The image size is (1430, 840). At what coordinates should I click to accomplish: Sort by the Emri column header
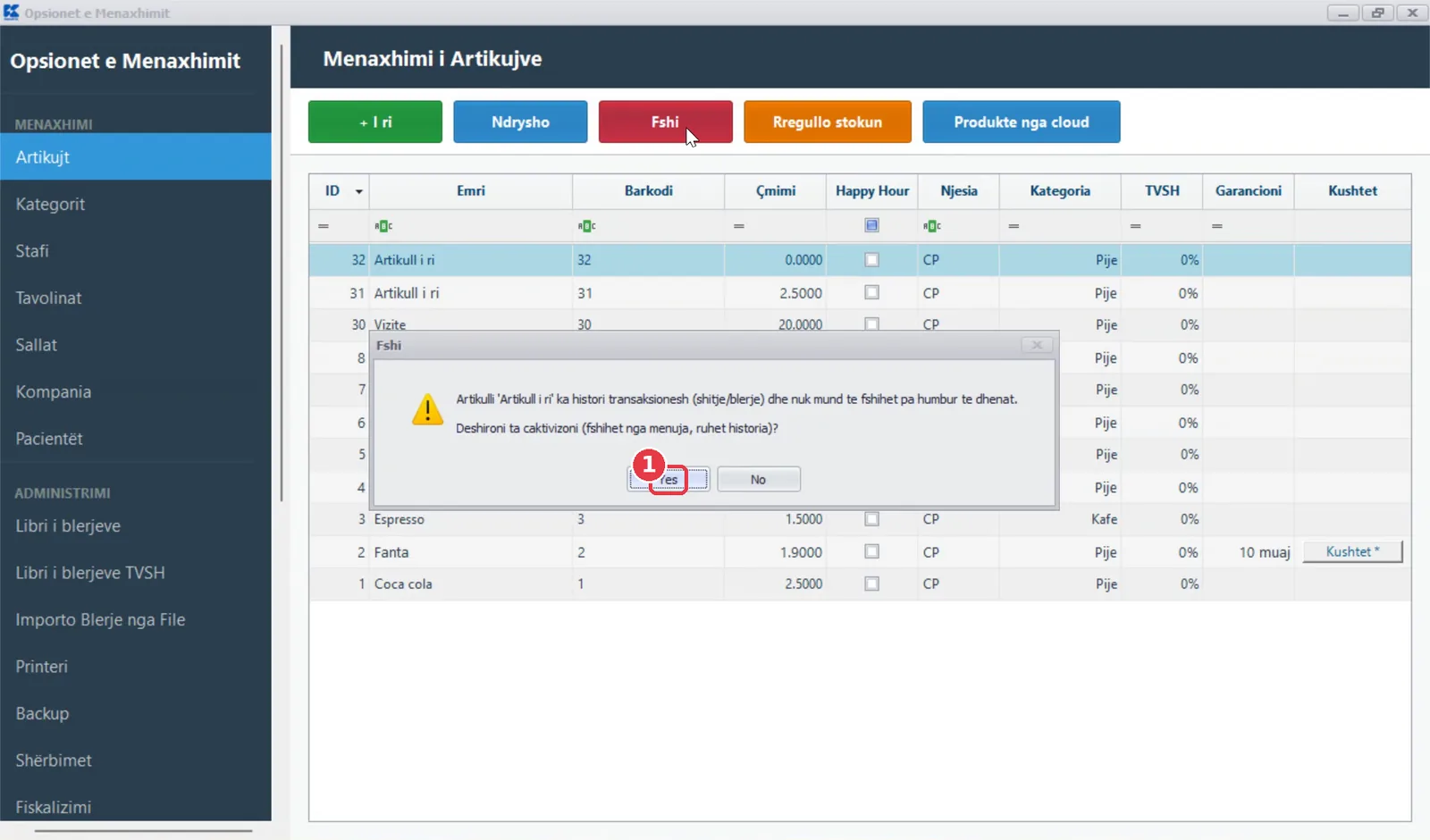pos(471,191)
